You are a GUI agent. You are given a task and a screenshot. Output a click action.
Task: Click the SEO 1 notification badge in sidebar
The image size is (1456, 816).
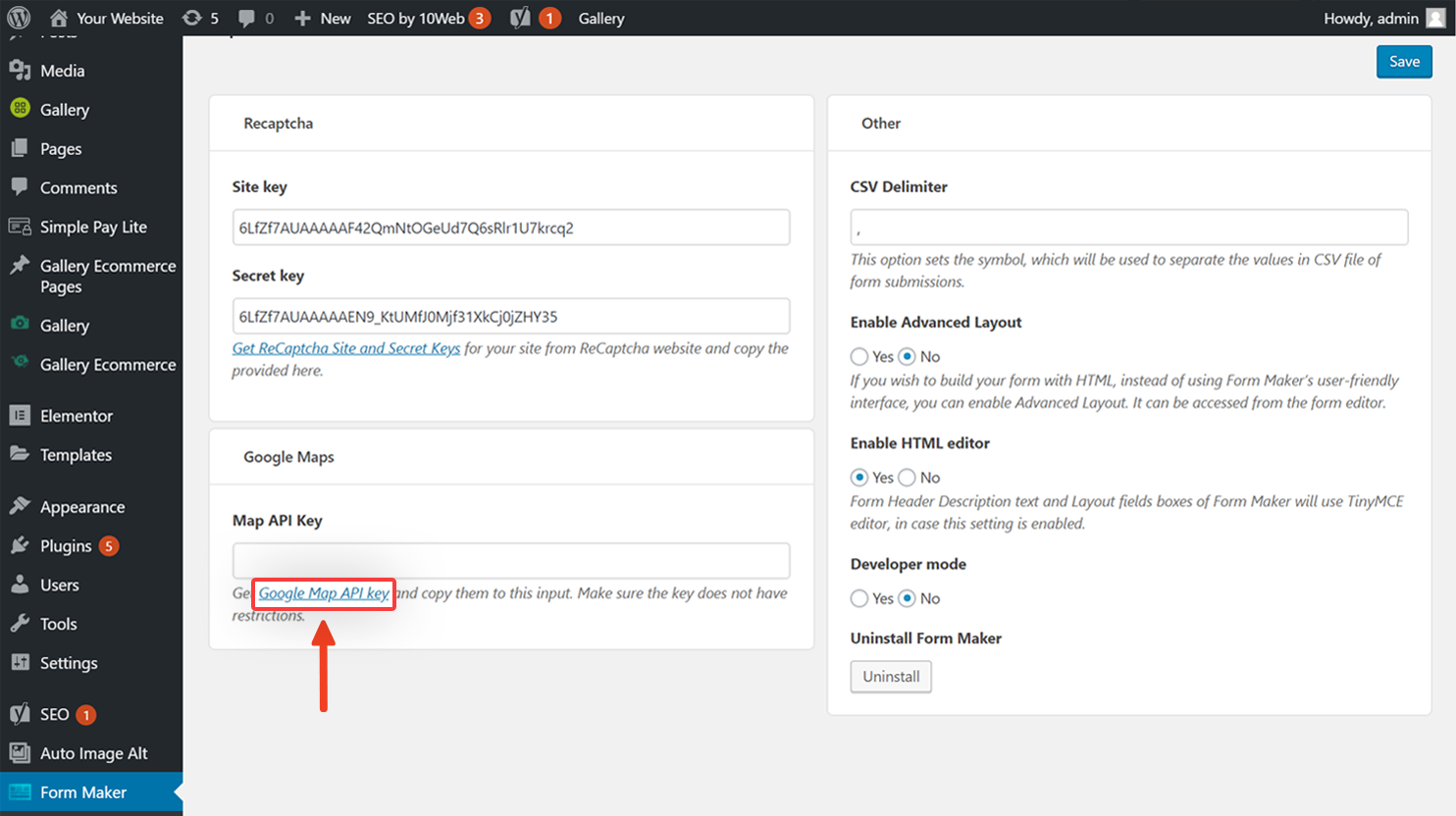(86, 715)
